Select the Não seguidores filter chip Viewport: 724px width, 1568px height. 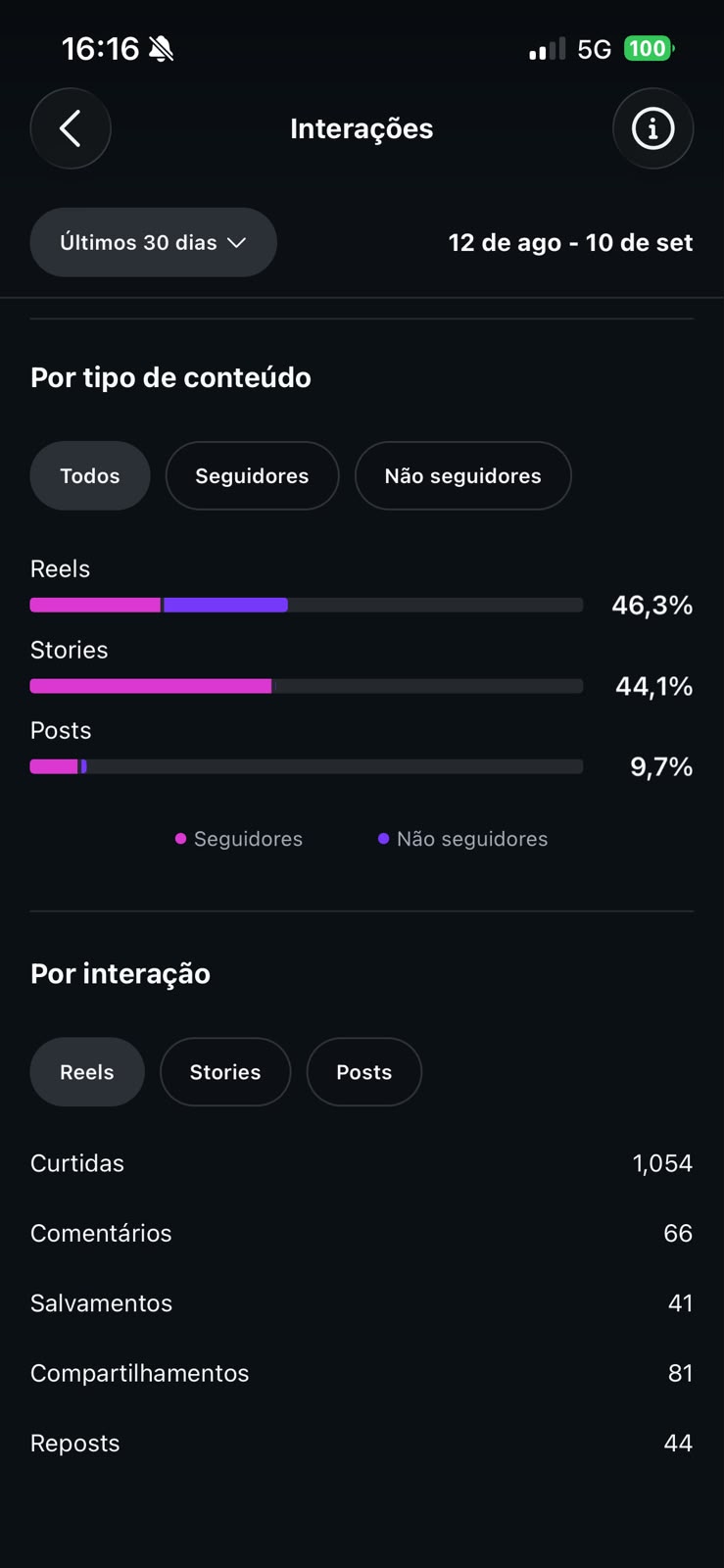[x=462, y=475]
